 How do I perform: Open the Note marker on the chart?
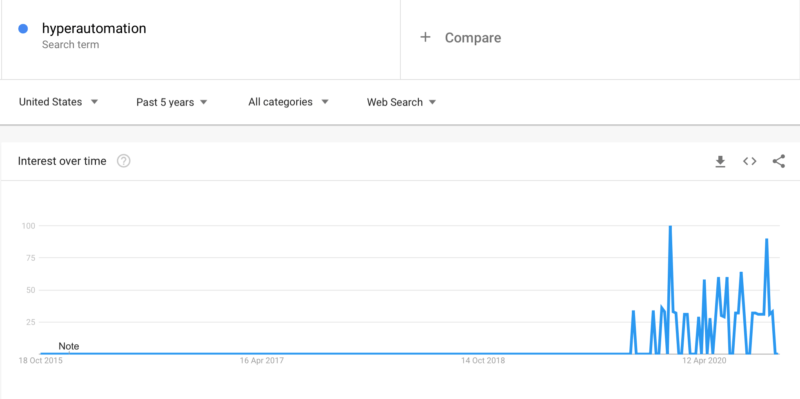point(69,346)
